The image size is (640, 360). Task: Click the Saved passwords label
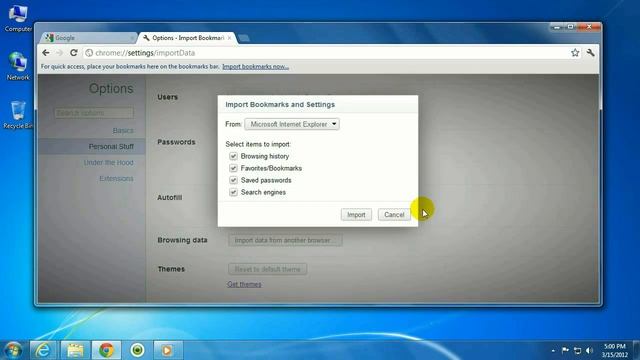tap(266, 180)
